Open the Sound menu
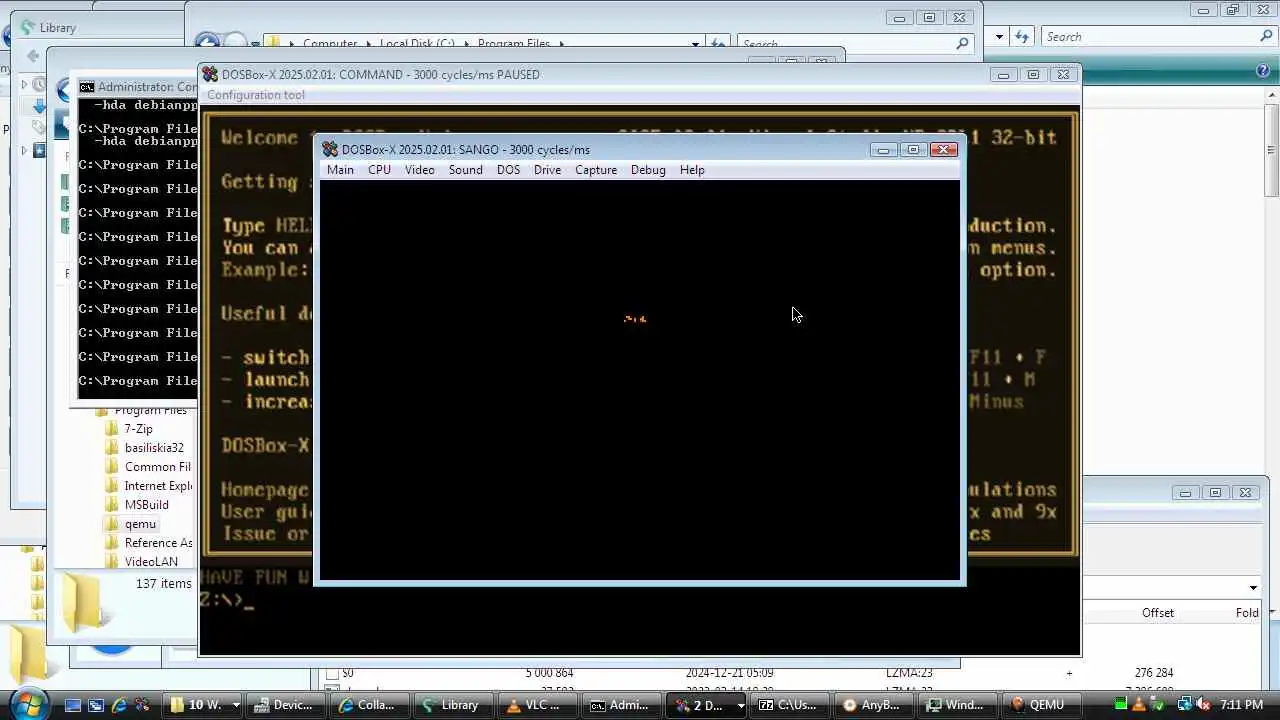The height and width of the screenshot is (720, 1280). (x=465, y=170)
